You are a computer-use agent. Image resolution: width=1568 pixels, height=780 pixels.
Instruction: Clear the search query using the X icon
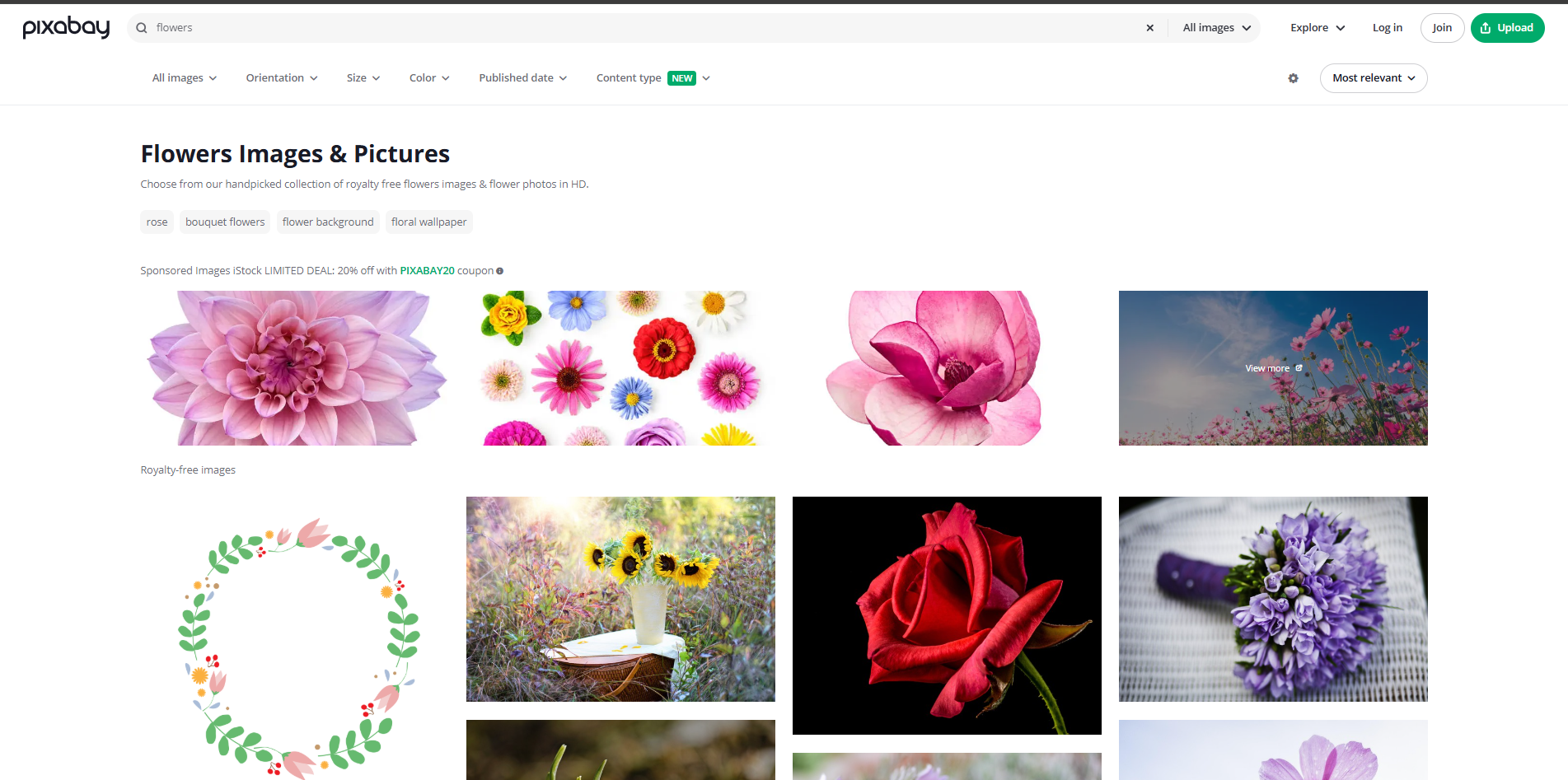pos(1149,27)
